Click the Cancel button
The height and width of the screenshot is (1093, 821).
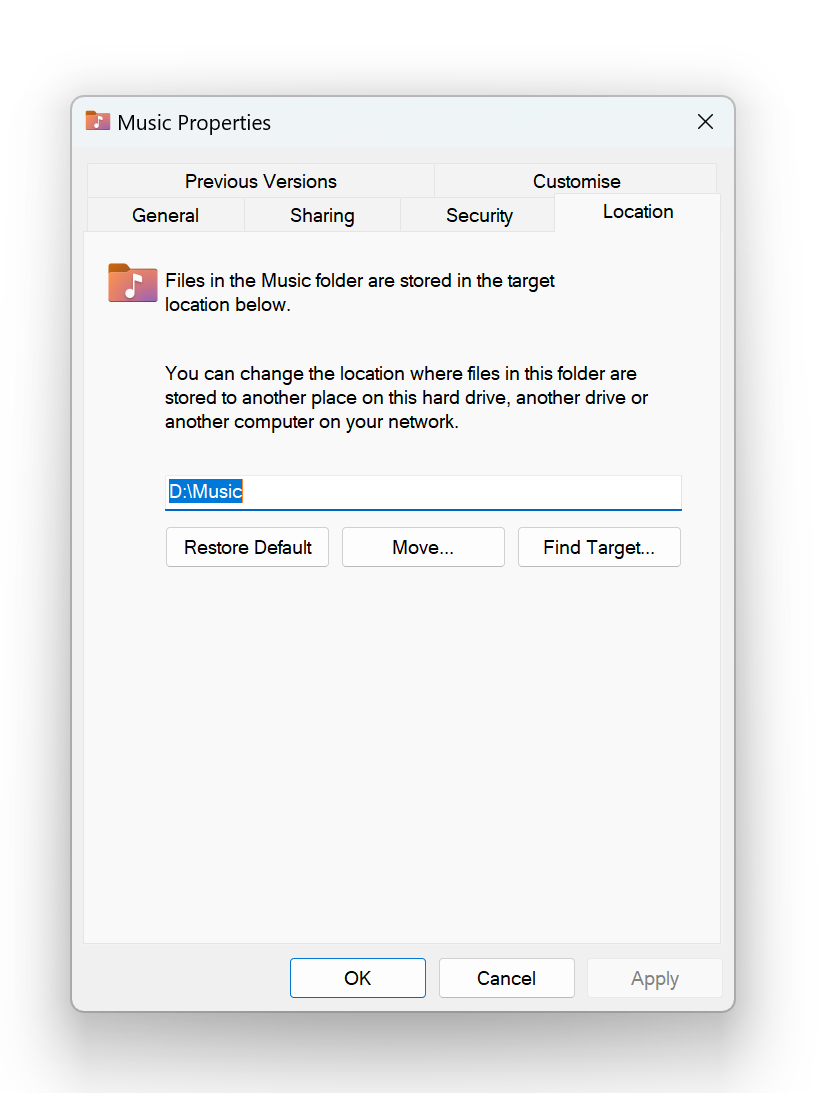(x=507, y=978)
